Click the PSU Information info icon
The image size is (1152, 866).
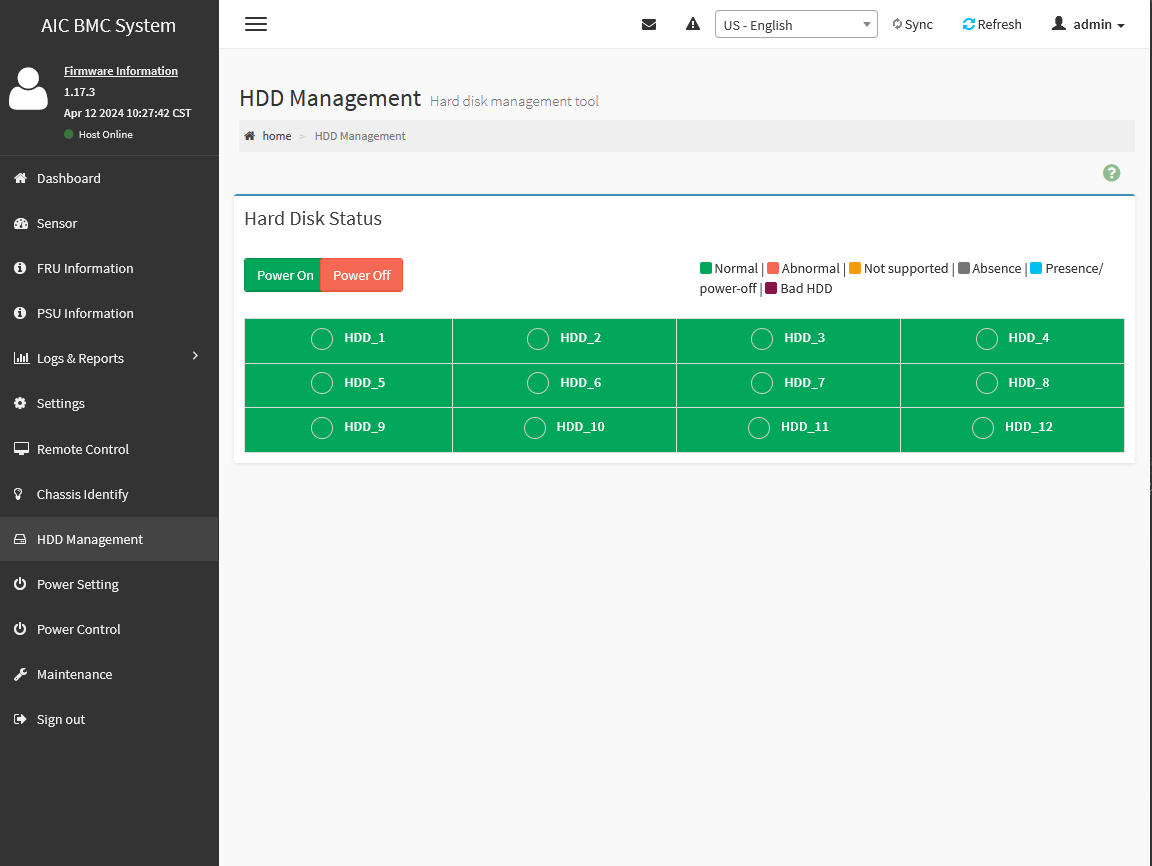pos(20,313)
